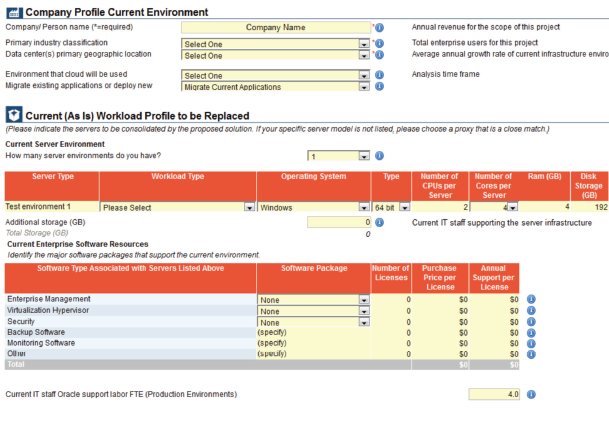Click Backup Software Purchase Price per License cell
Image resolution: width=609 pixels, height=421 pixels.
440,333
